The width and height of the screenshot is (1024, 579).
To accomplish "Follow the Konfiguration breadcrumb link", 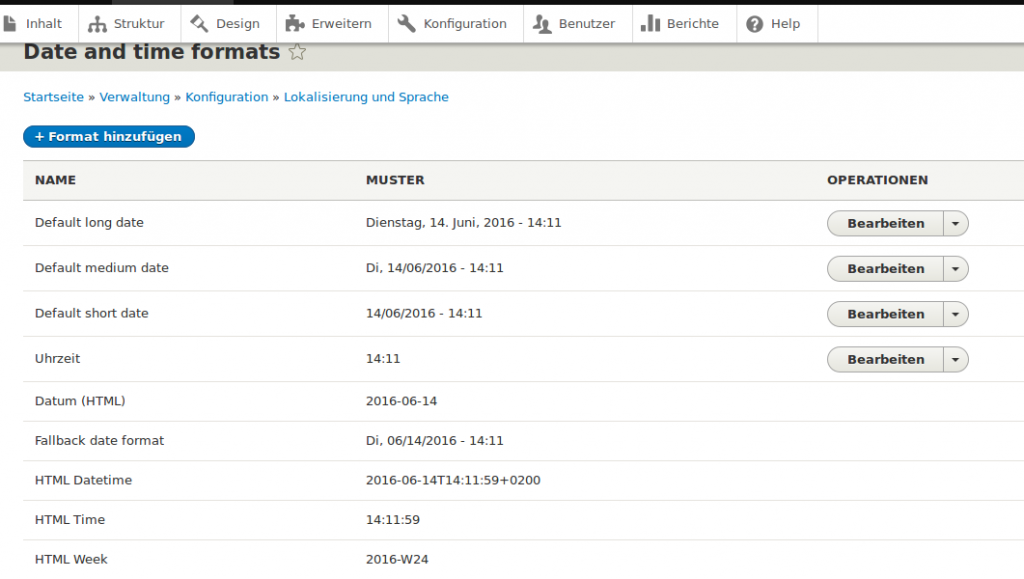I will click(227, 97).
